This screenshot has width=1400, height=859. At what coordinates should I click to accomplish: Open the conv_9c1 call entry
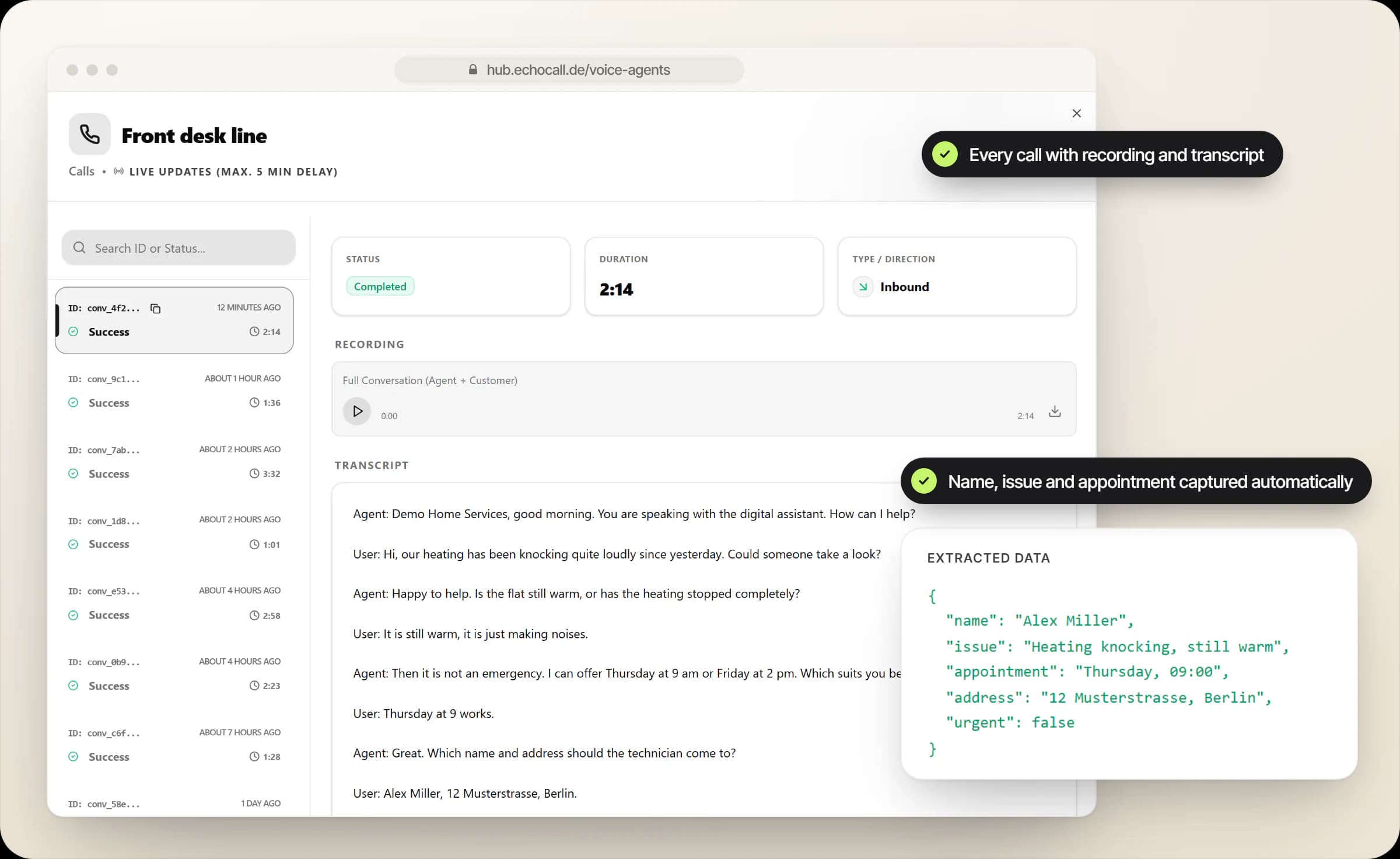tap(174, 391)
